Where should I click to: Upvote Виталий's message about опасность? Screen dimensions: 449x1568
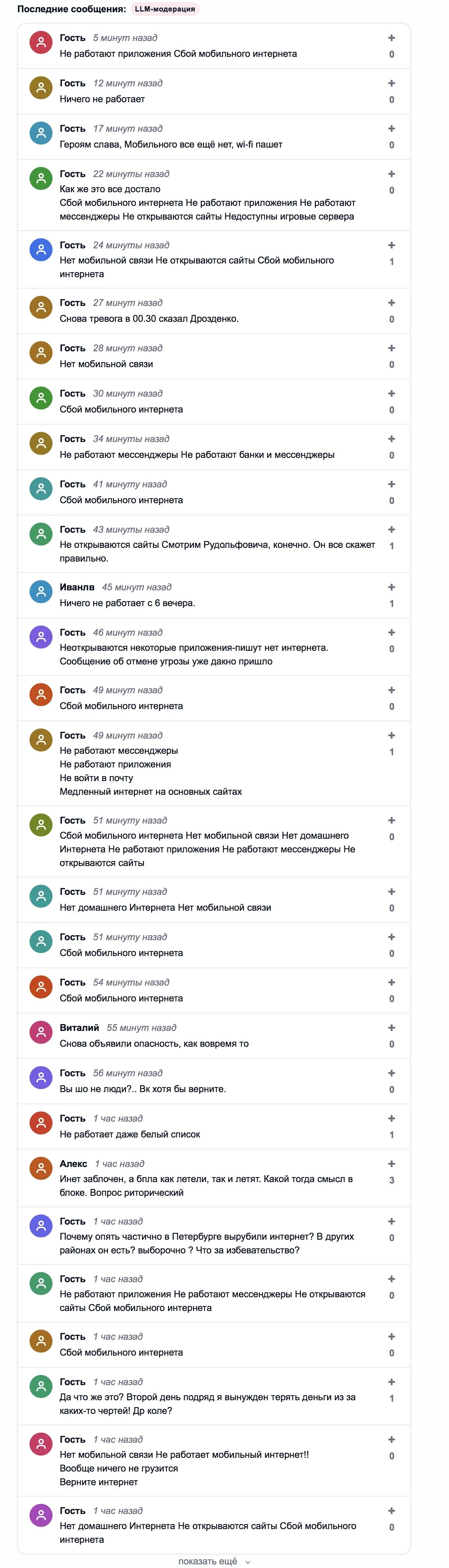[391, 1027]
